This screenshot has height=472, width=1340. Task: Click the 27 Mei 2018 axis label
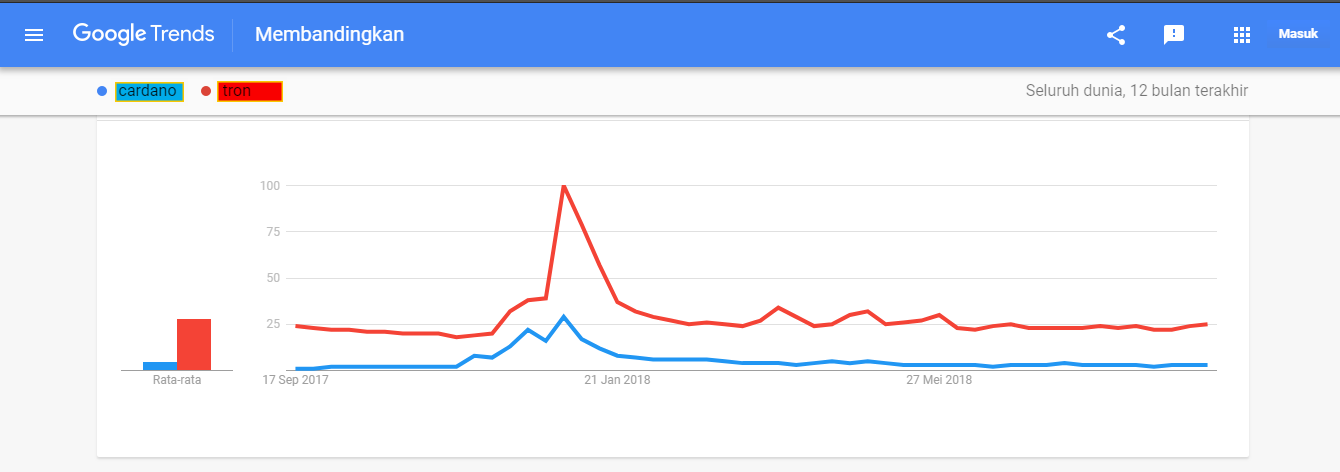coord(939,380)
